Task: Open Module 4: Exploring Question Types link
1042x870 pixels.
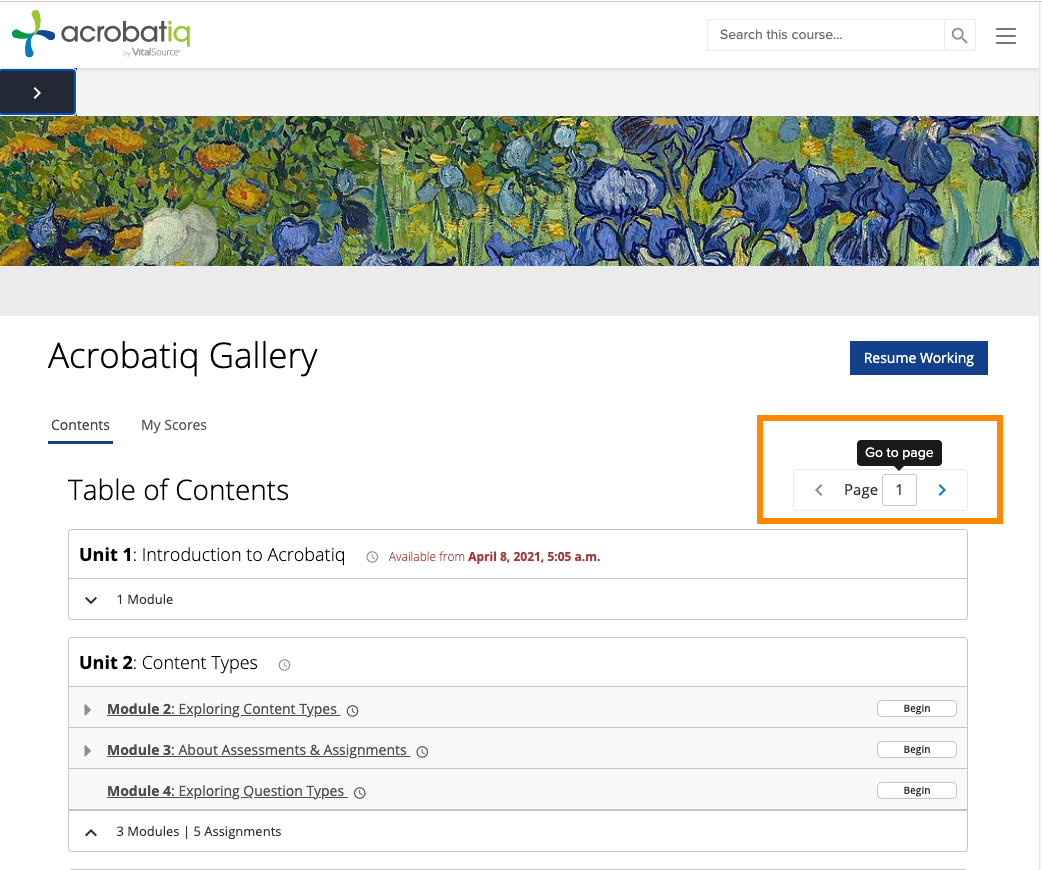Action: click(228, 790)
